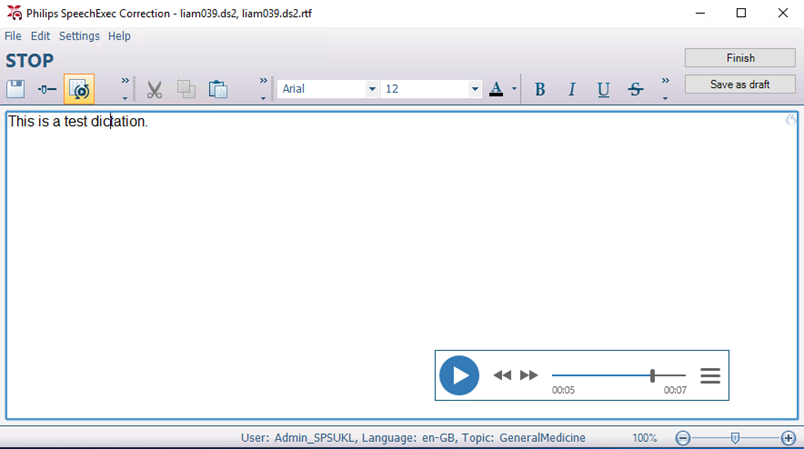Play the dictation audio
Image resolution: width=804 pixels, height=449 pixels.
(459, 375)
